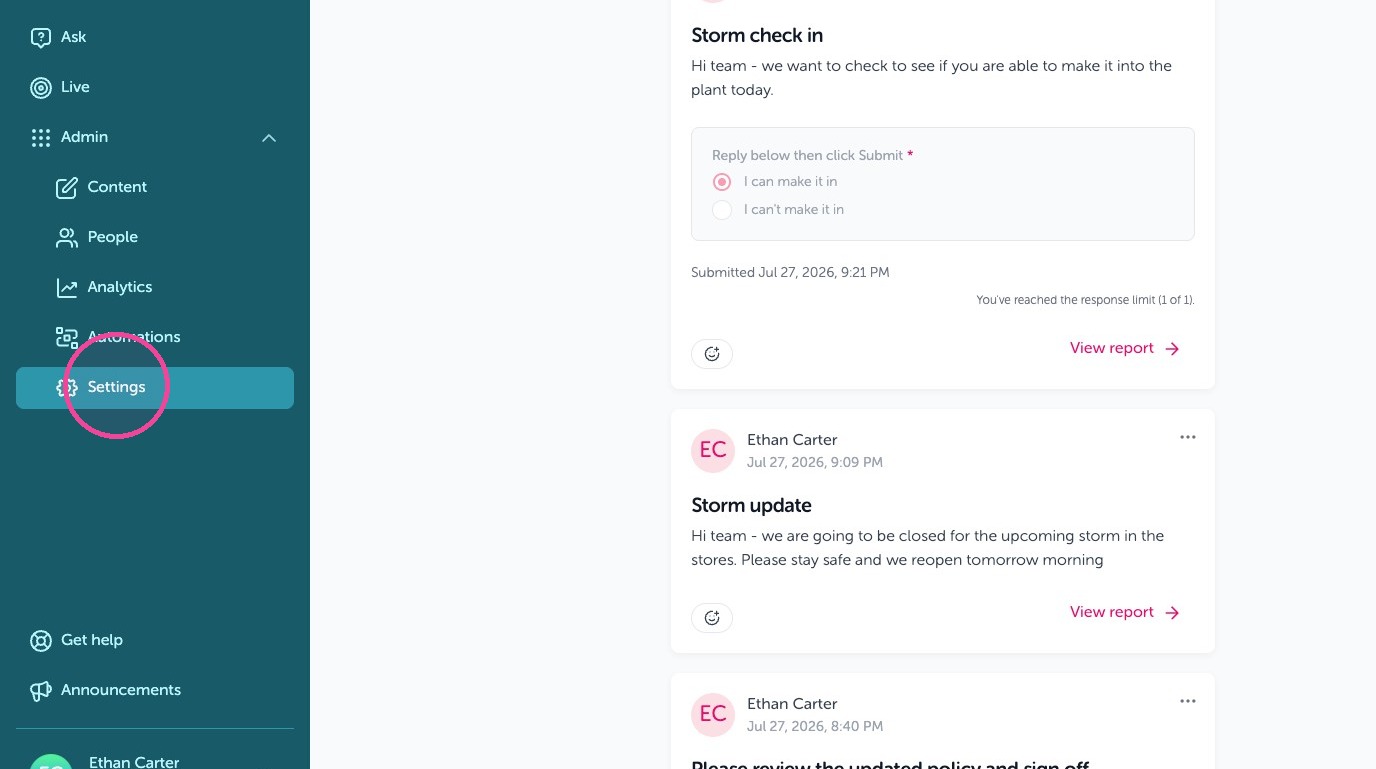Collapse the Admin section chevron
The image size is (1376, 769).
(x=269, y=137)
